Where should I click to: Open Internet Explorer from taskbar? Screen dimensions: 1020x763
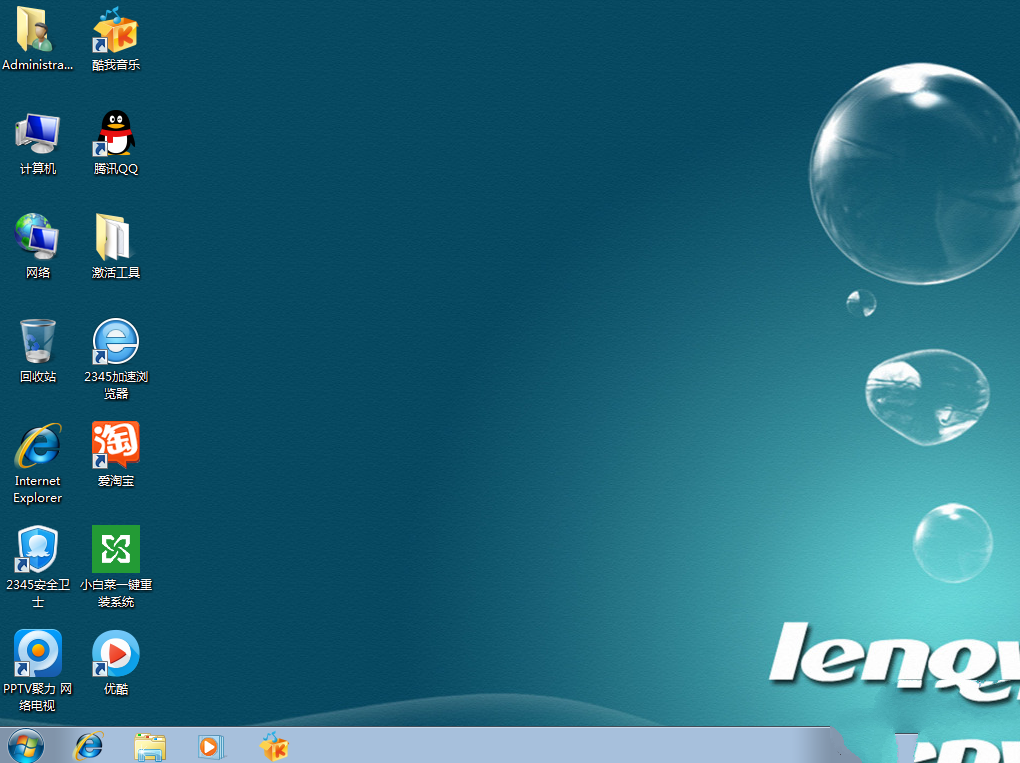(88, 746)
